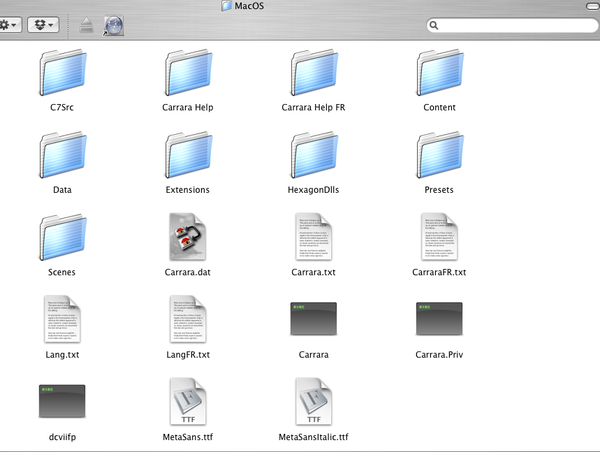Open the gear Action dropdown menu

(10, 25)
